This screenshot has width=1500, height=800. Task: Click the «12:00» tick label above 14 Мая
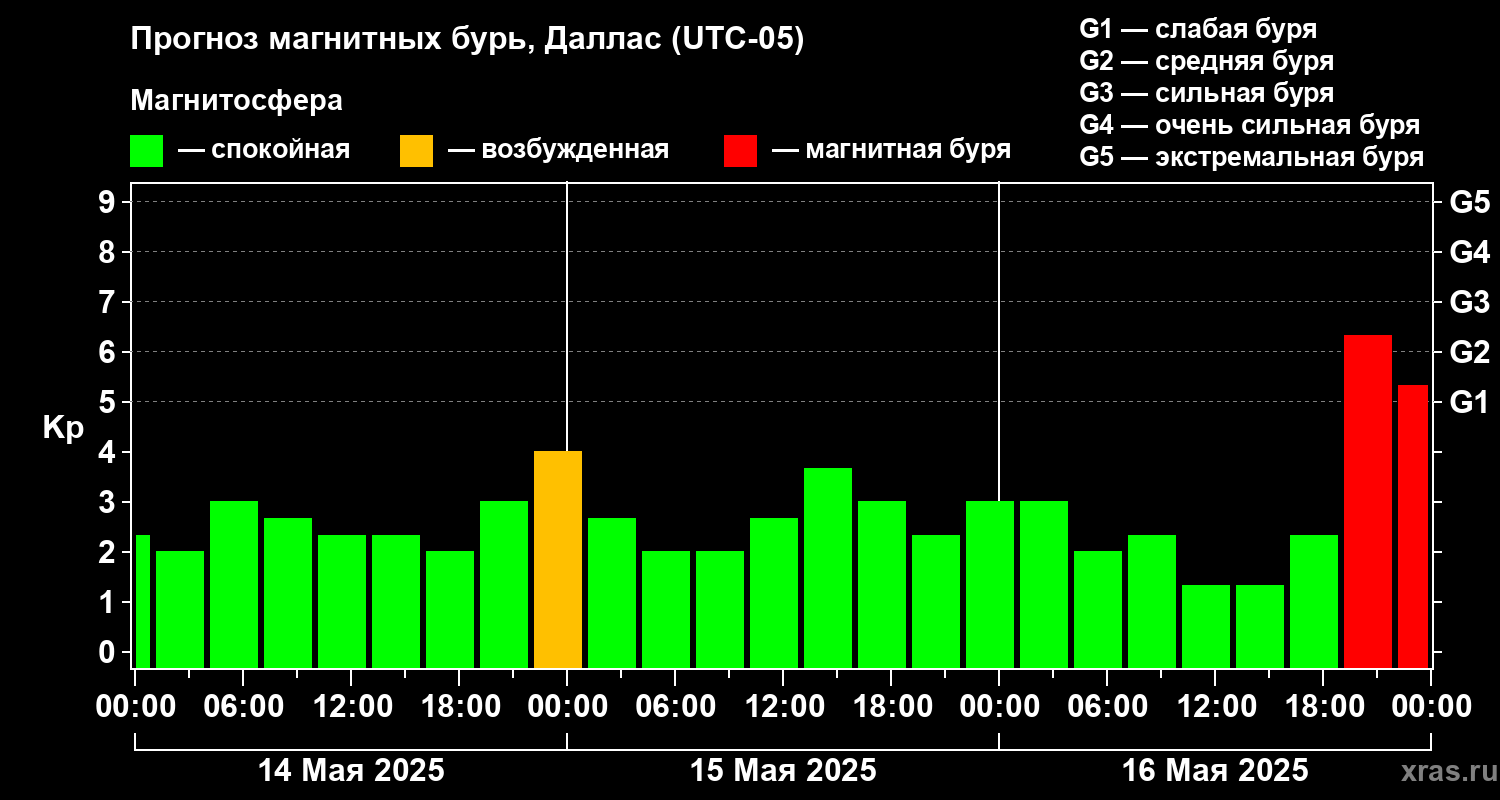pos(351,706)
